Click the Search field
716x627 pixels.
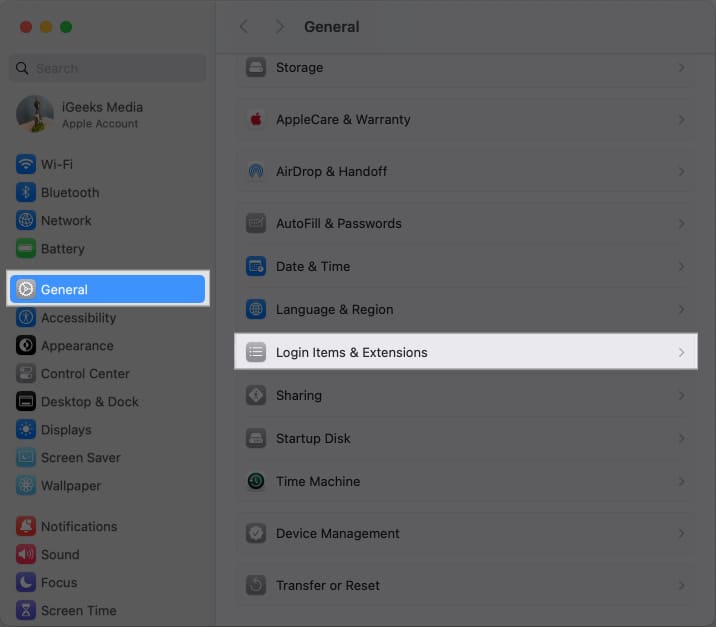click(108, 68)
